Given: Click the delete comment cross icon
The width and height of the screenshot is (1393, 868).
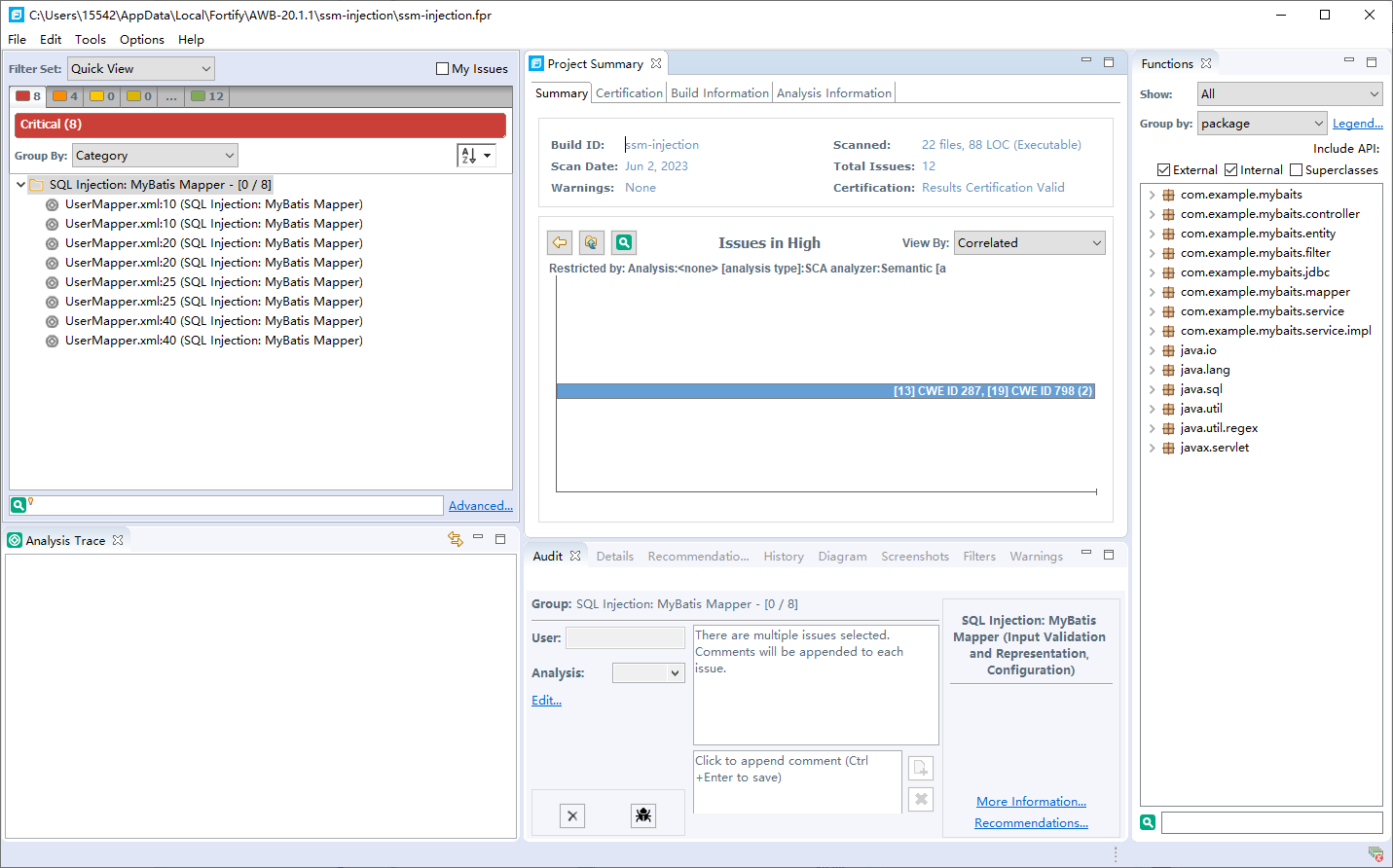Looking at the screenshot, I should [x=921, y=799].
